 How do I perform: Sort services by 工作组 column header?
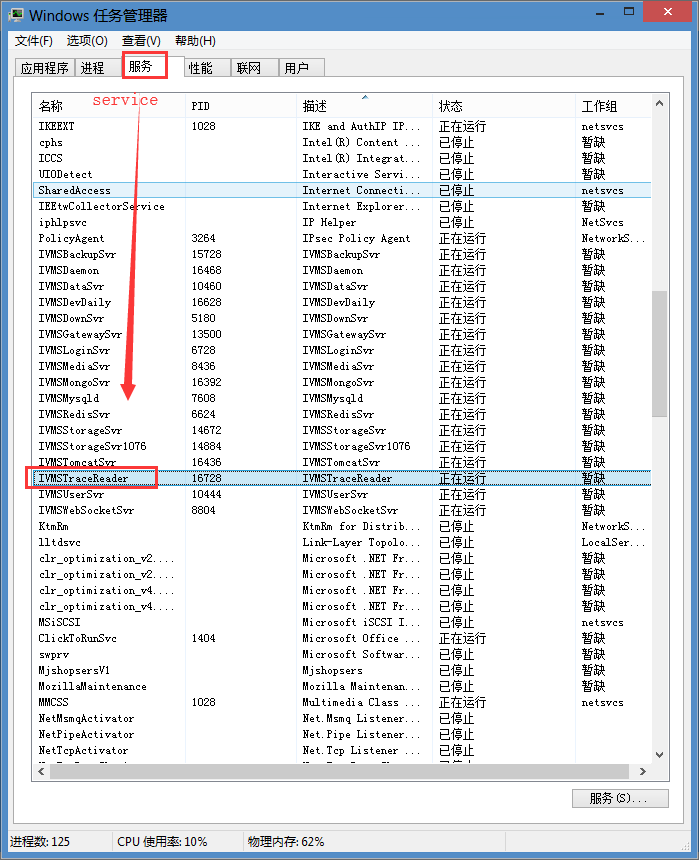pyautogui.click(x=613, y=106)
